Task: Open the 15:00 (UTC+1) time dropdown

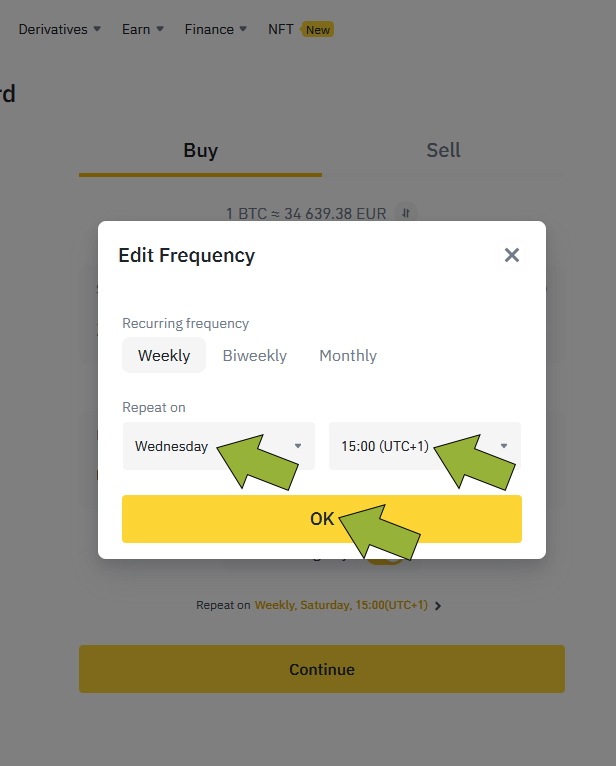Action: [x=424, y=446]
